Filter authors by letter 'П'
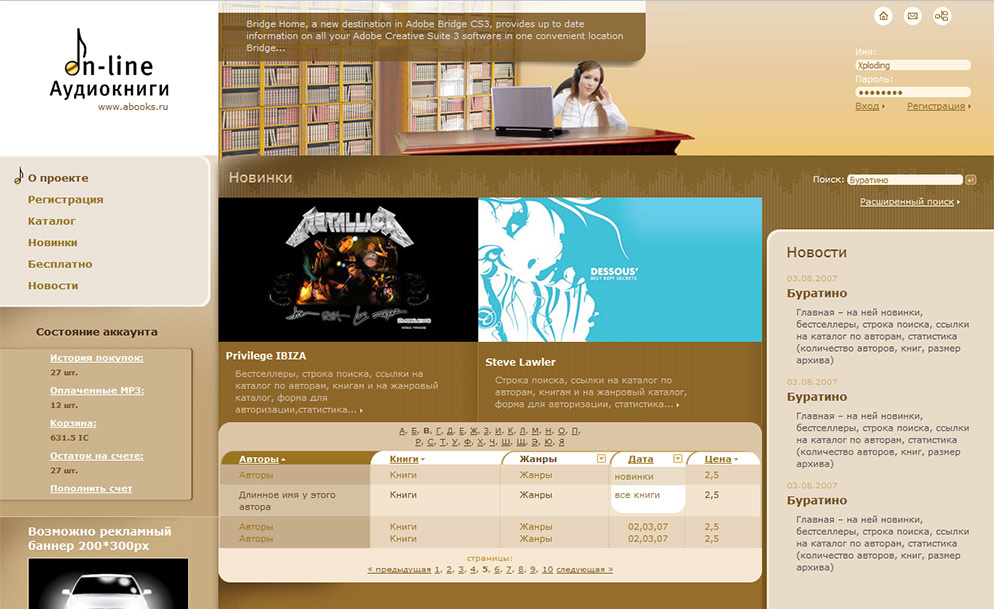This screenshot has width=994, height=609. 575,431
